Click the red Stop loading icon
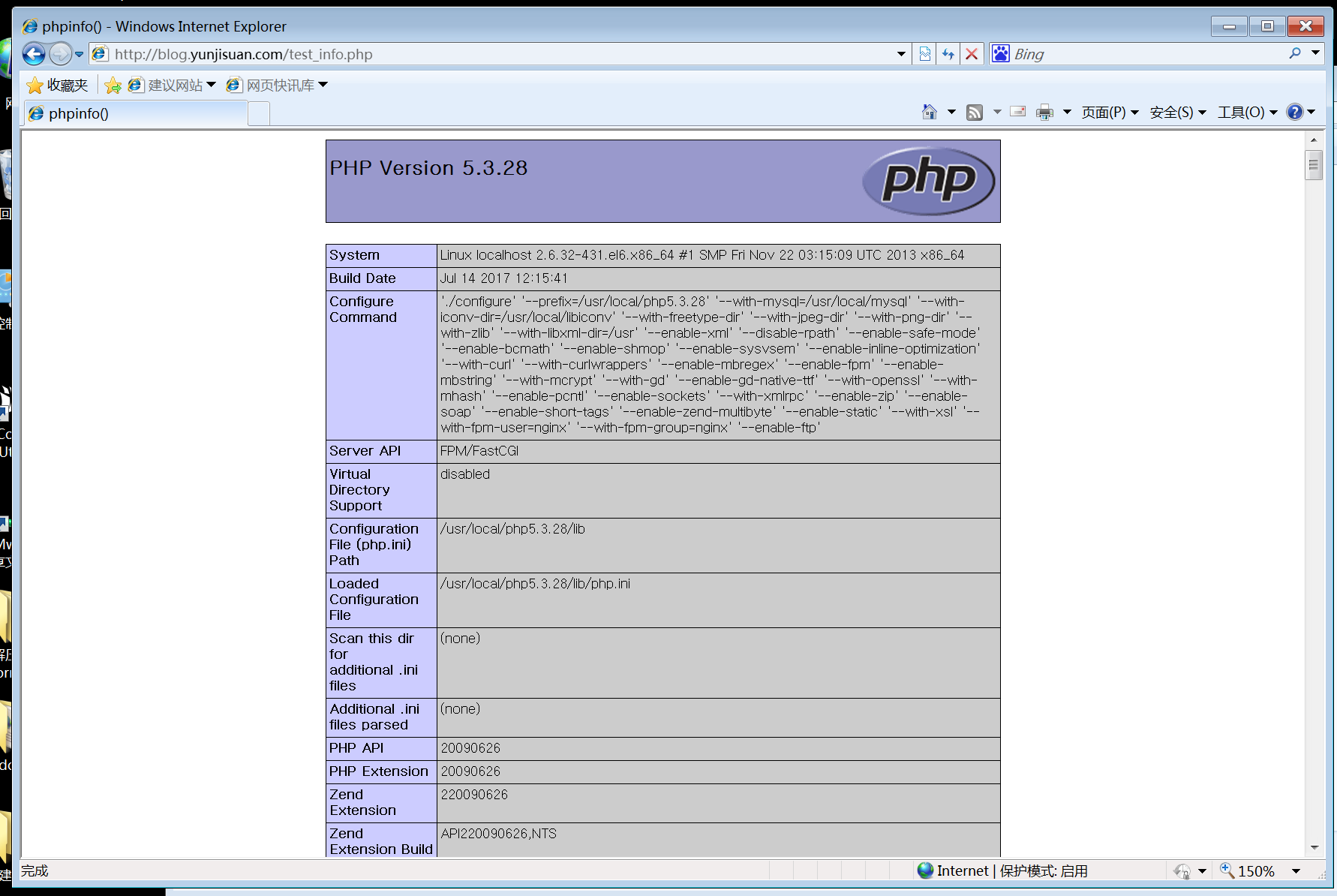The image size is (1337, 896). tap(972, 54)
